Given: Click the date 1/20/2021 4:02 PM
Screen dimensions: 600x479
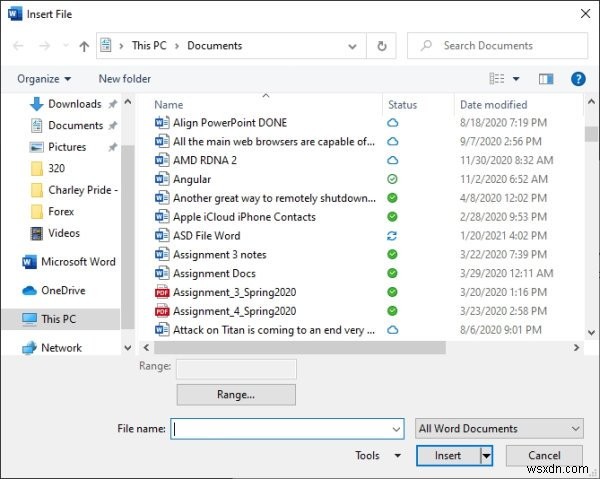Looking at the screenshot, I should point(503,236).
